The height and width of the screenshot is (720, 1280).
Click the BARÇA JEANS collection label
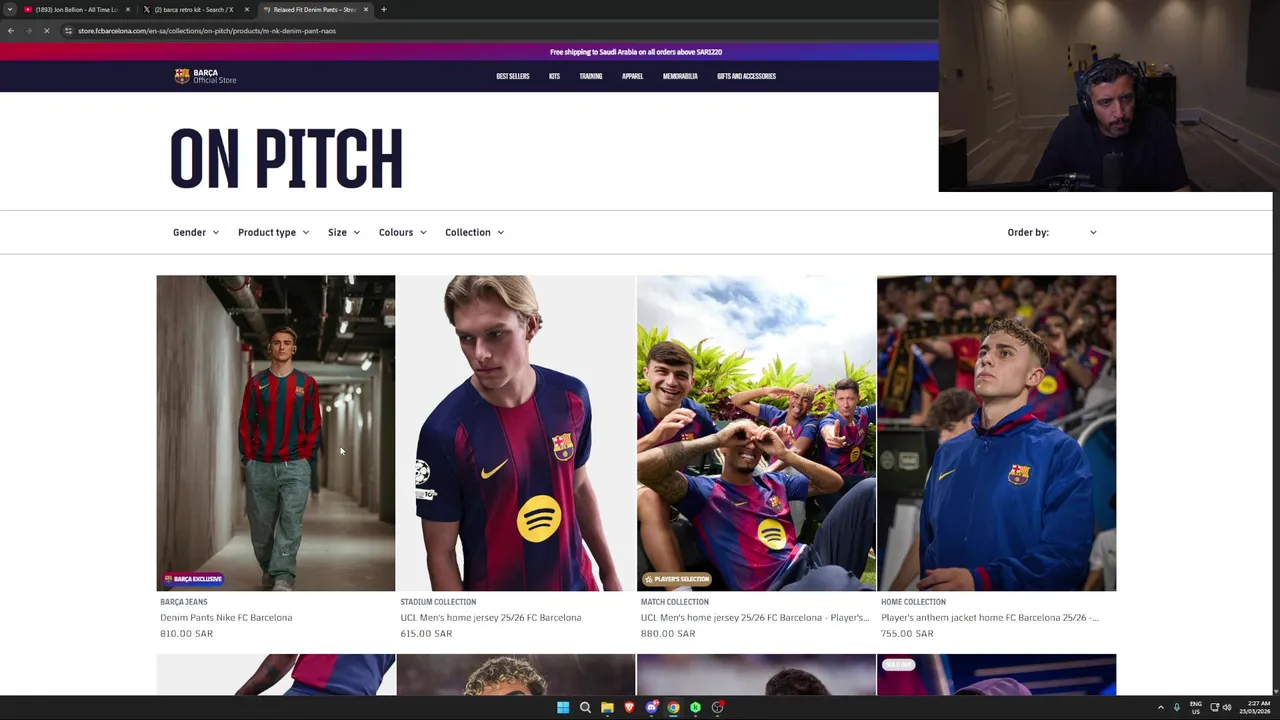click(x=184, y=602)
